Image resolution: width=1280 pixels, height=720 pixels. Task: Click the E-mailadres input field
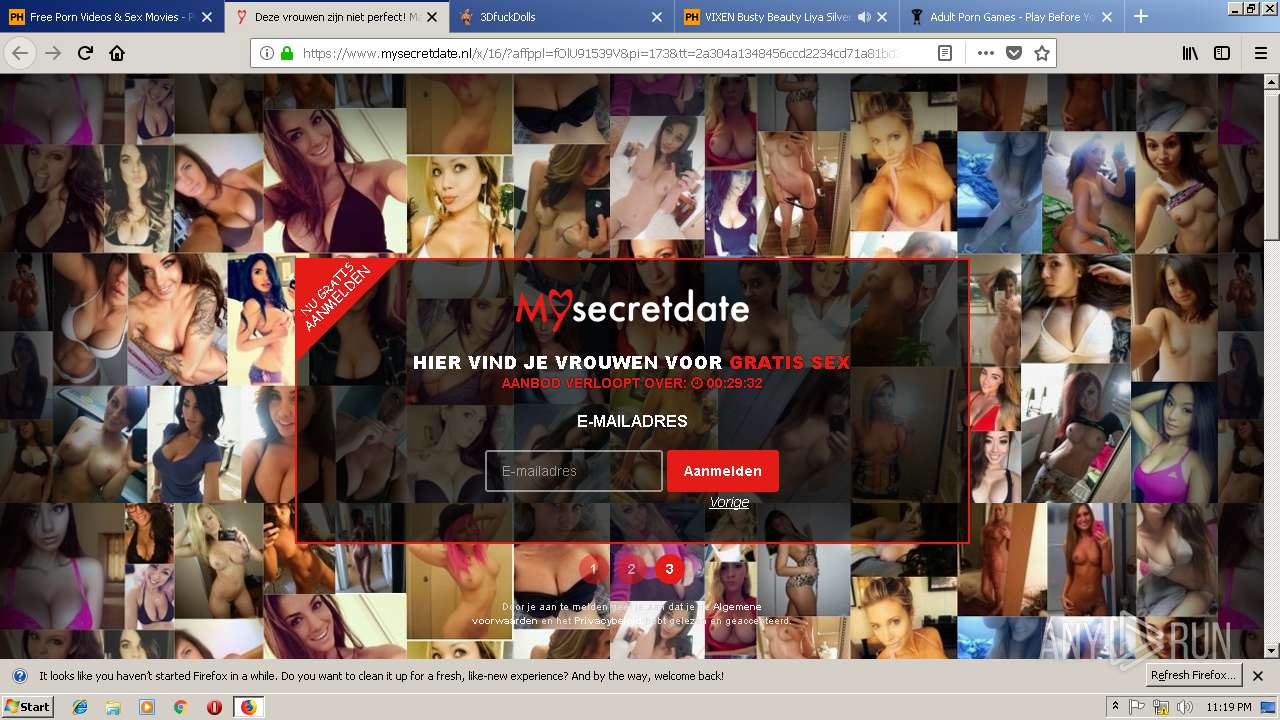coord(574,471)
